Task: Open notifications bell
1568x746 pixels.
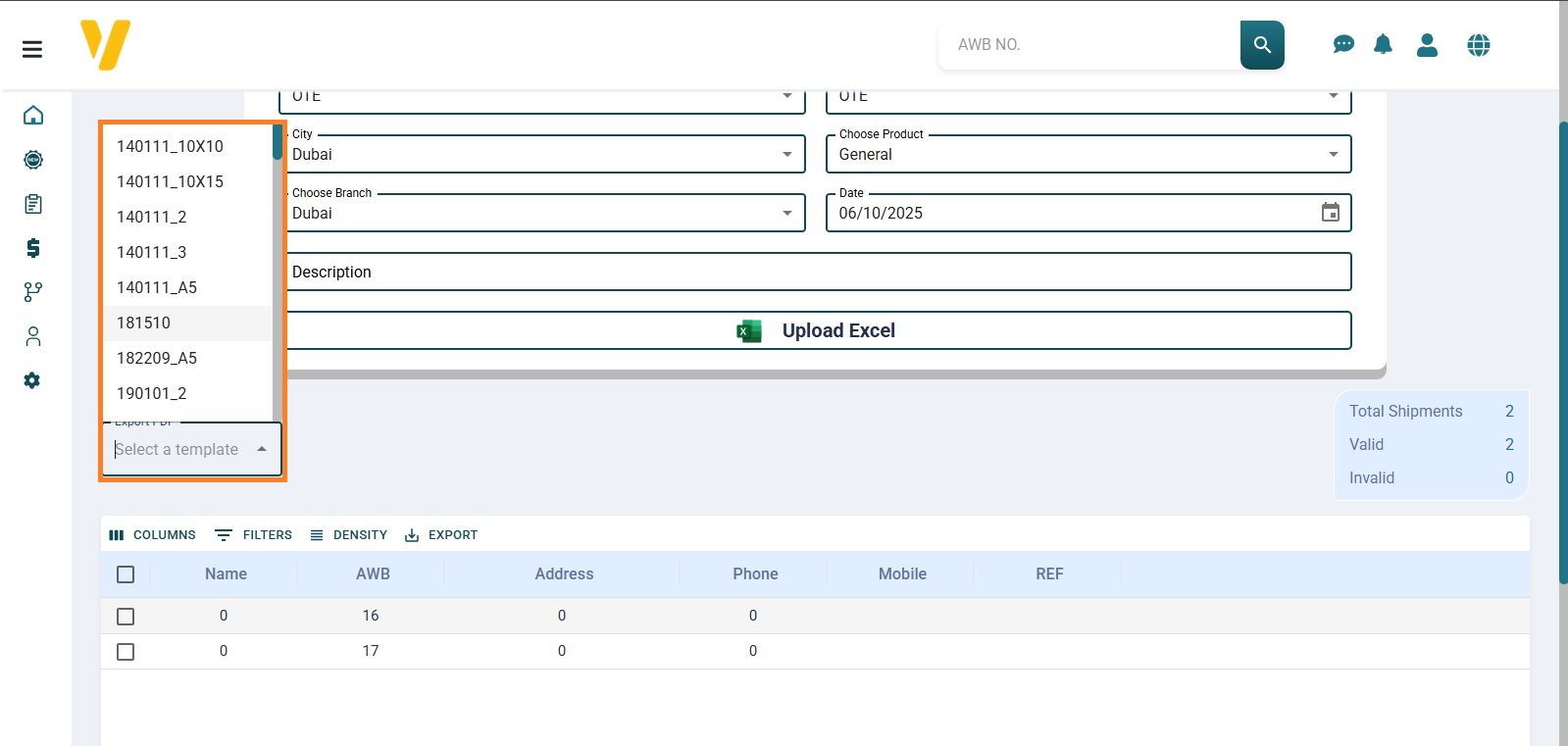Action: [x=1383, y=44]
